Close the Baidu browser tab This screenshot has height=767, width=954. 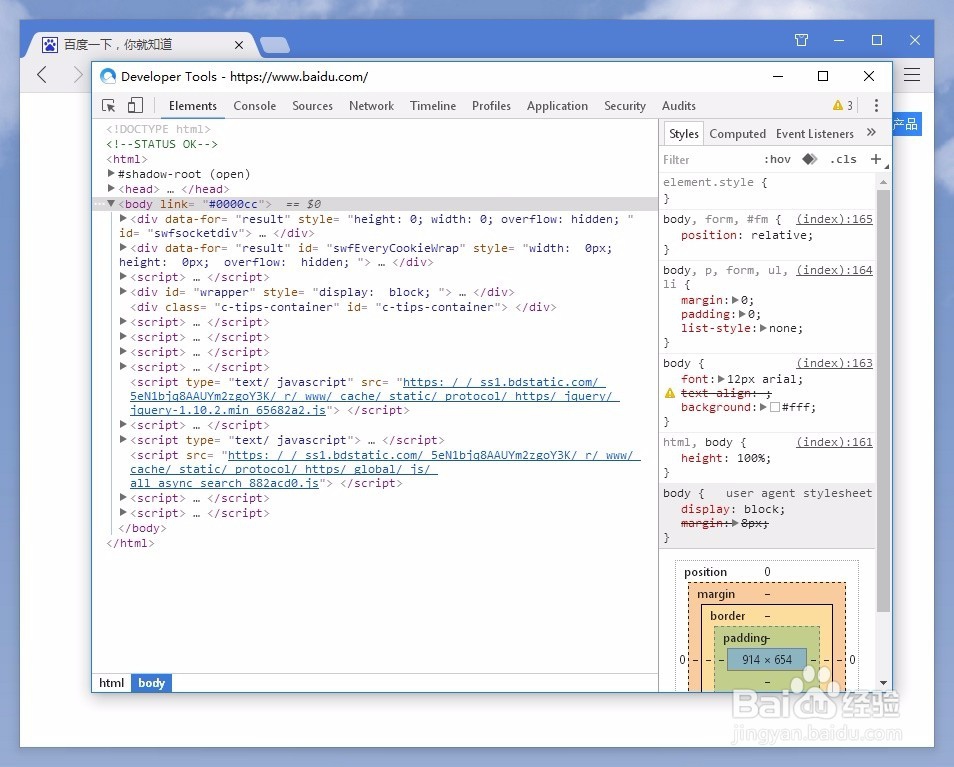click(238, 45)
